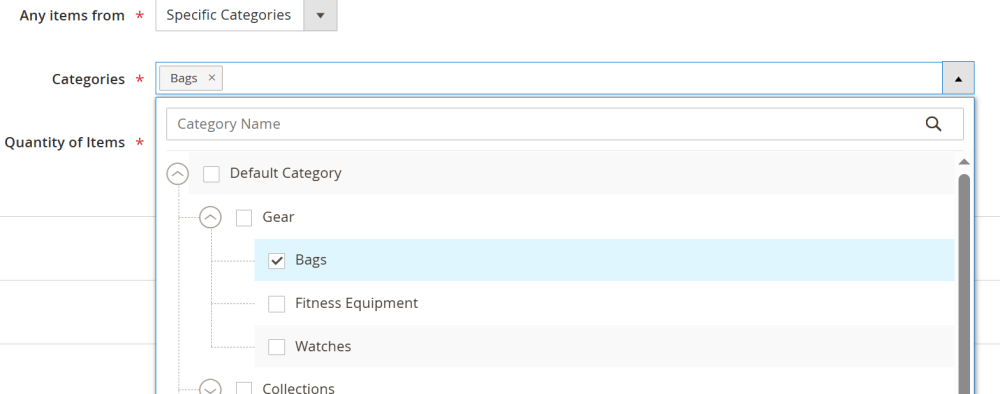Focus the Category Name search field
This screenshot has height=394, width=1000.
564,124
